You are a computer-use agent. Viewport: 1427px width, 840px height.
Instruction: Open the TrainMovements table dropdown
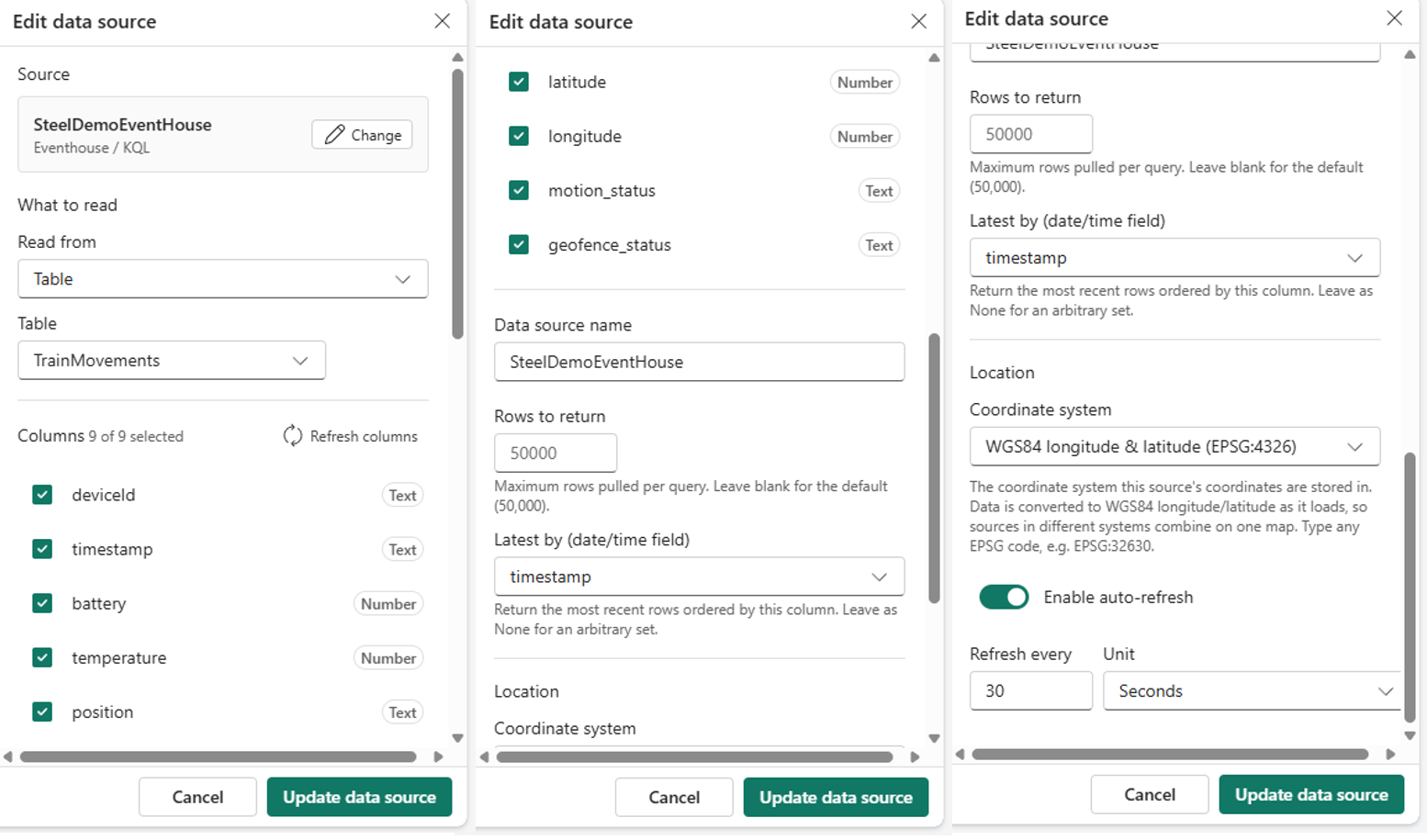172,361
